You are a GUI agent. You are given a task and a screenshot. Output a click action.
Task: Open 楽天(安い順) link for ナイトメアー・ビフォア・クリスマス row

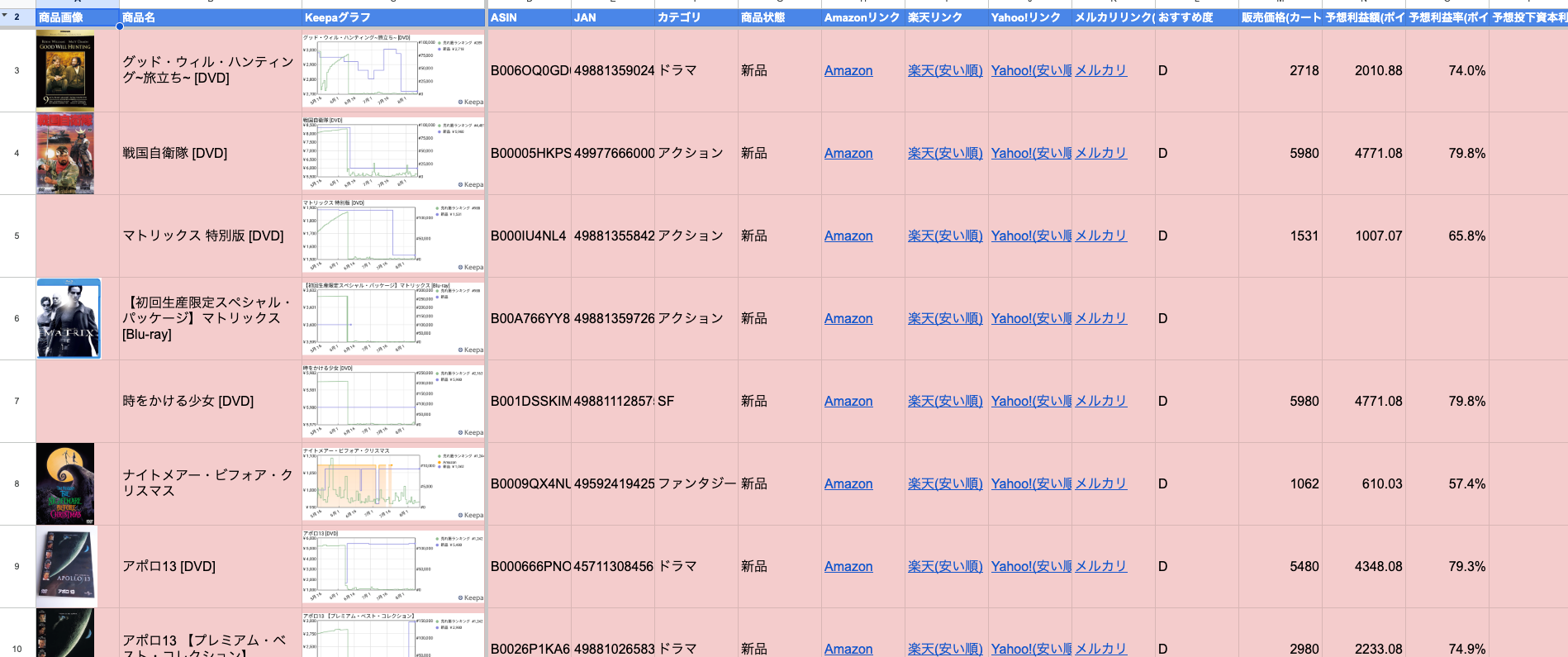point(945,484)
